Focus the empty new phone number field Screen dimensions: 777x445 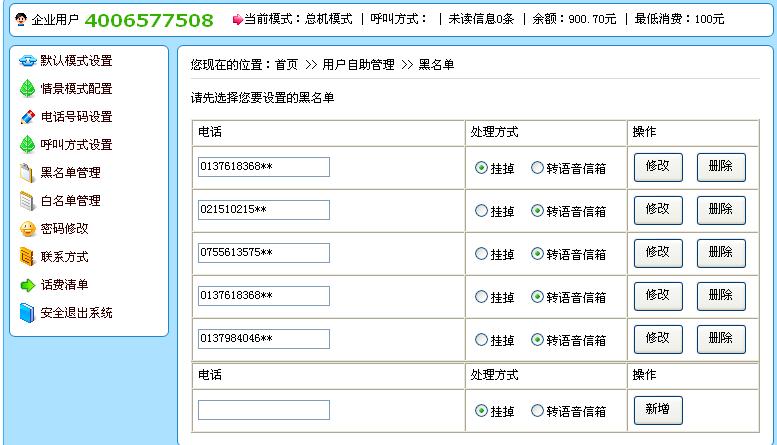pos(264,410)
